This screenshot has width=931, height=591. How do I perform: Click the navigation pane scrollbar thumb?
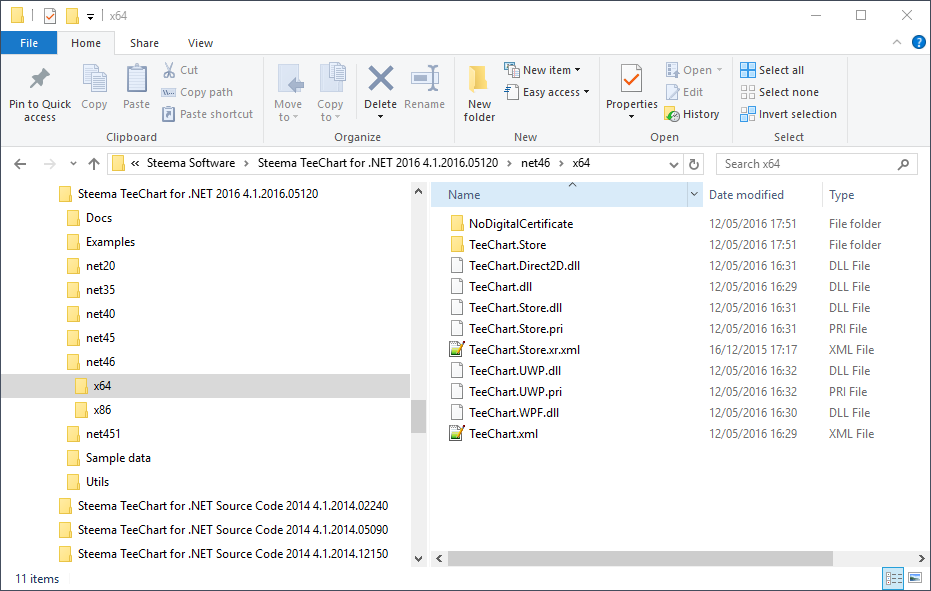tap(418, 416)
